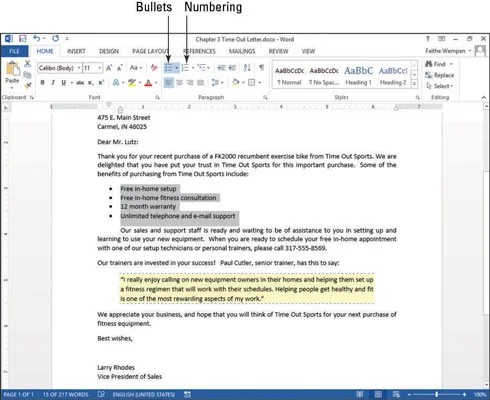Open the font name dropdown
This screenshot has width=490, height=400.
pyautogui.click(x=79, y=68)
